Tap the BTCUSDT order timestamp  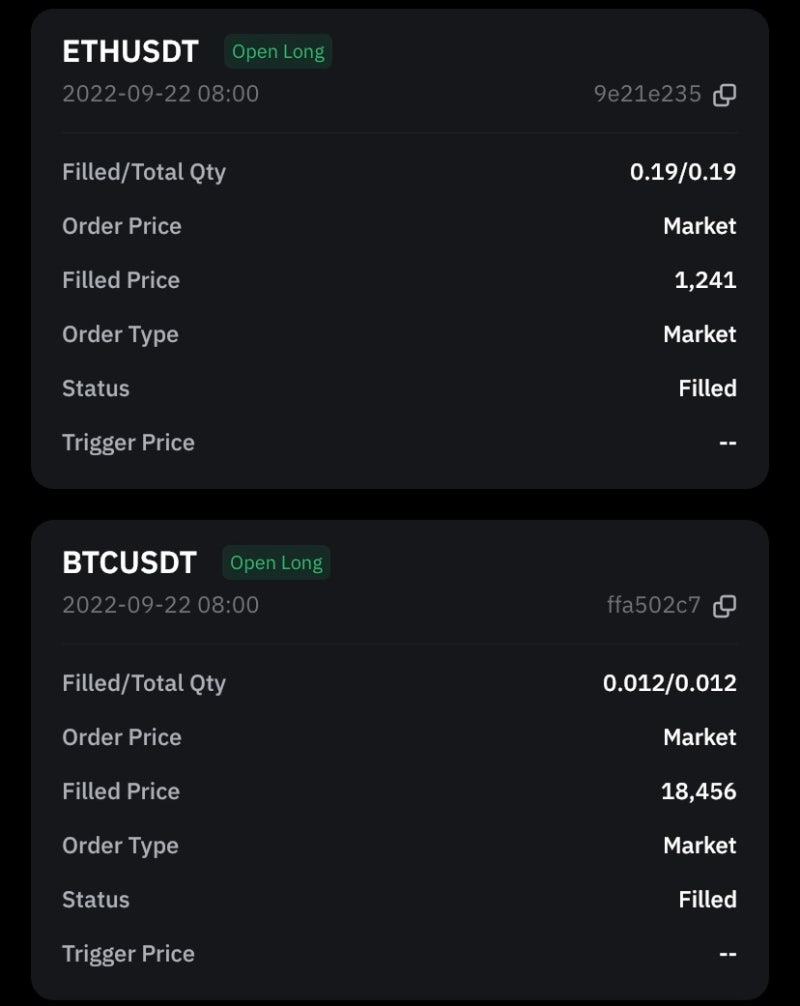160,605
